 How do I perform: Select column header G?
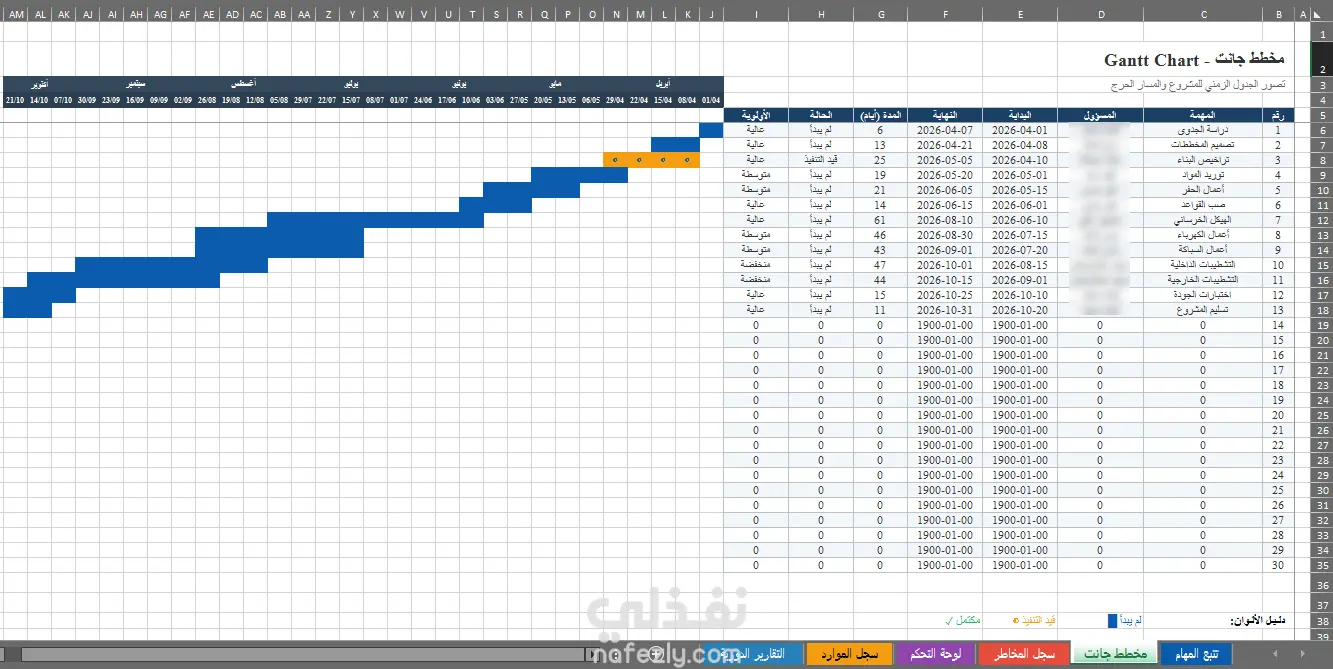pyautogui.click(x=881, y=14)
